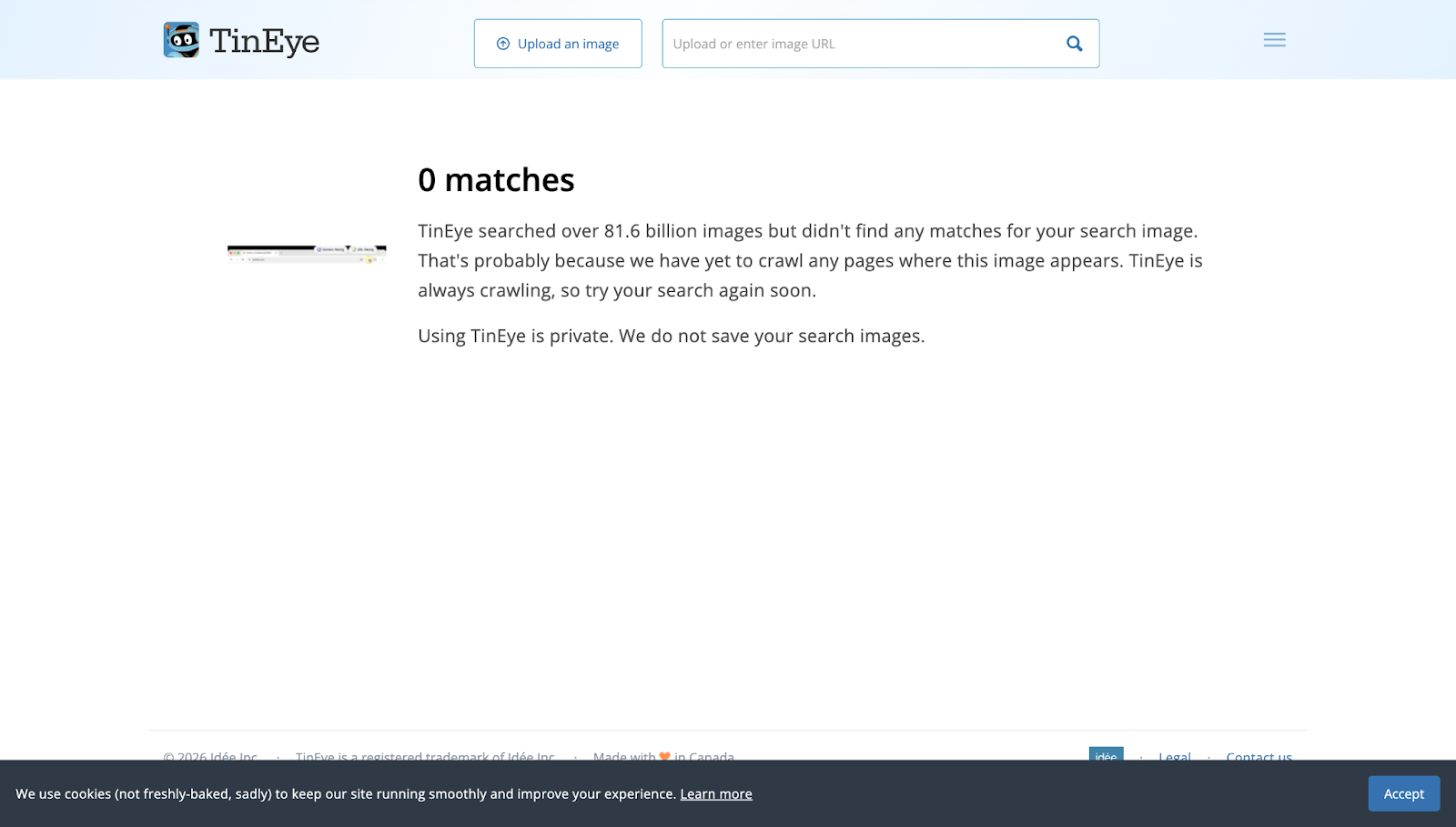Click the "0 matches" heading
This screenshot has height=827, width=1456.
tap(496, 179)
